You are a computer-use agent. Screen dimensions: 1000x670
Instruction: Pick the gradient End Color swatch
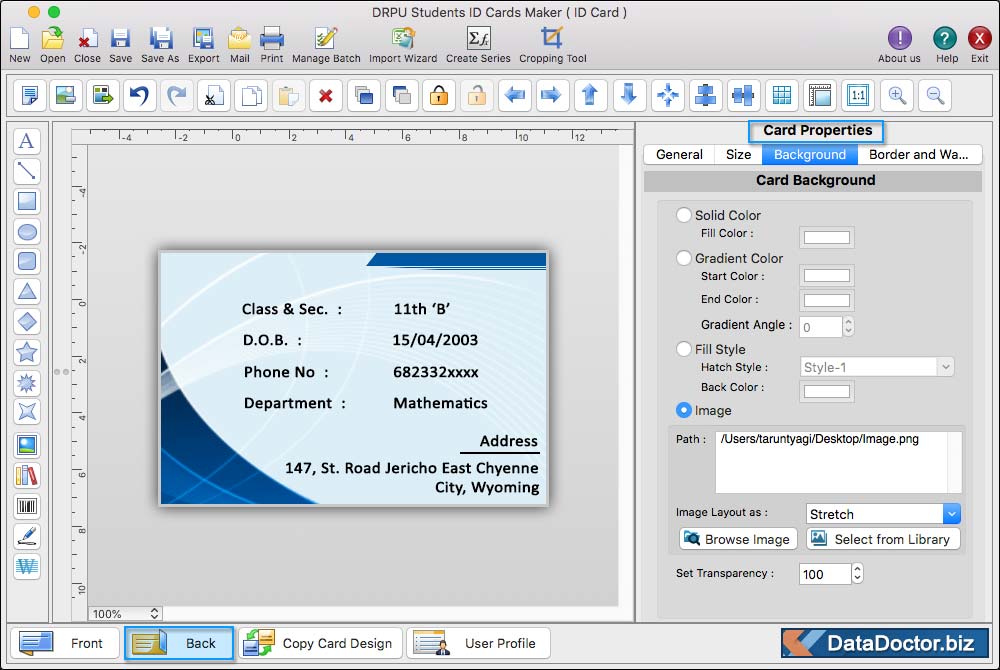tap(827, 300)
